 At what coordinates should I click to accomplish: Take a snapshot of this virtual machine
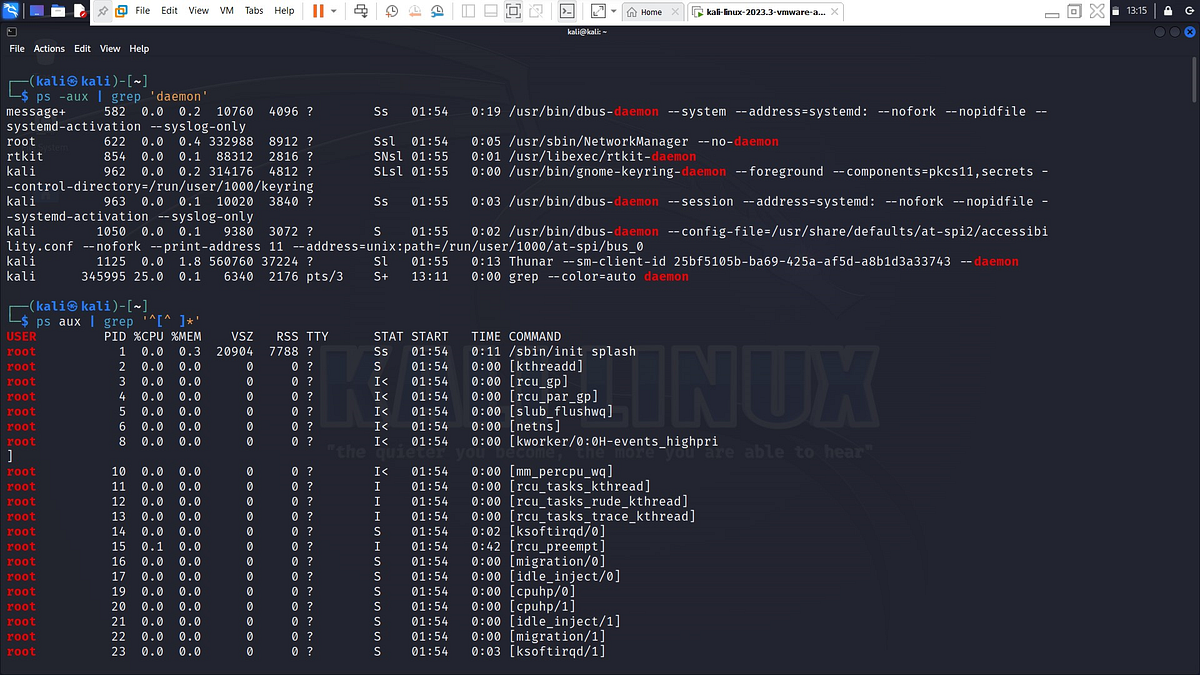tap(391, 12)
